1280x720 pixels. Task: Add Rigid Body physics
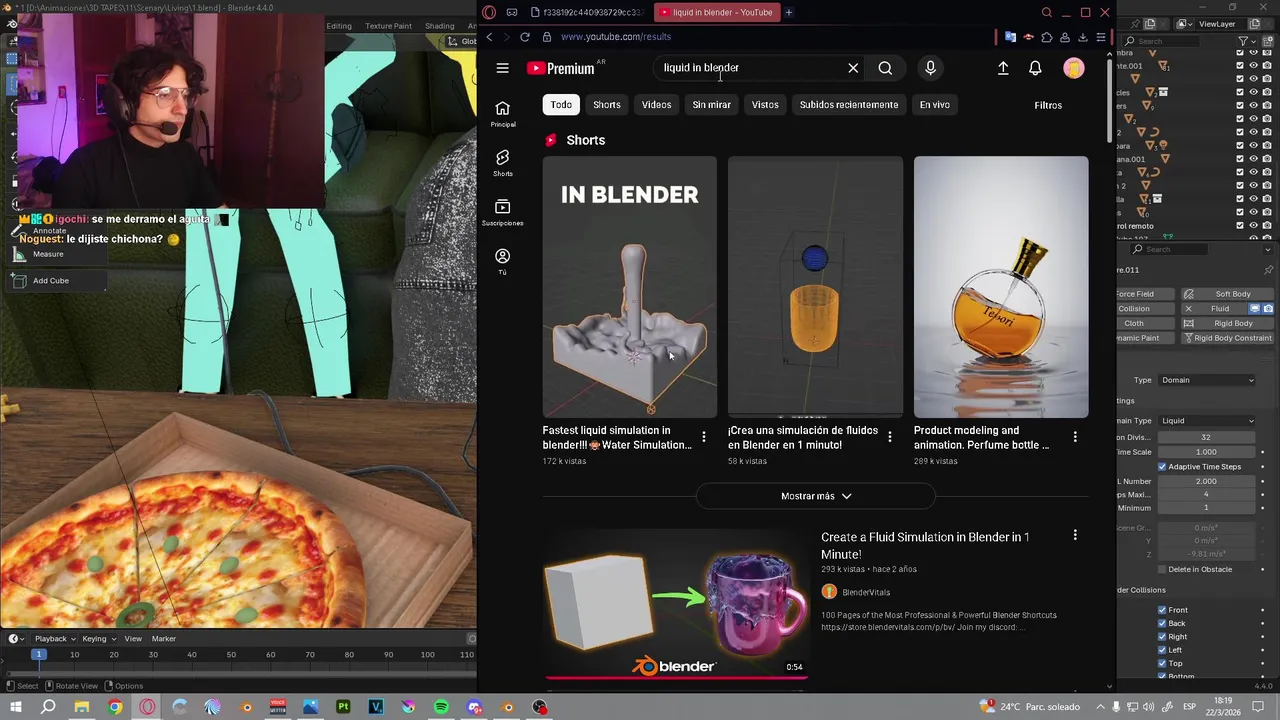click(x=1227, y=323)
